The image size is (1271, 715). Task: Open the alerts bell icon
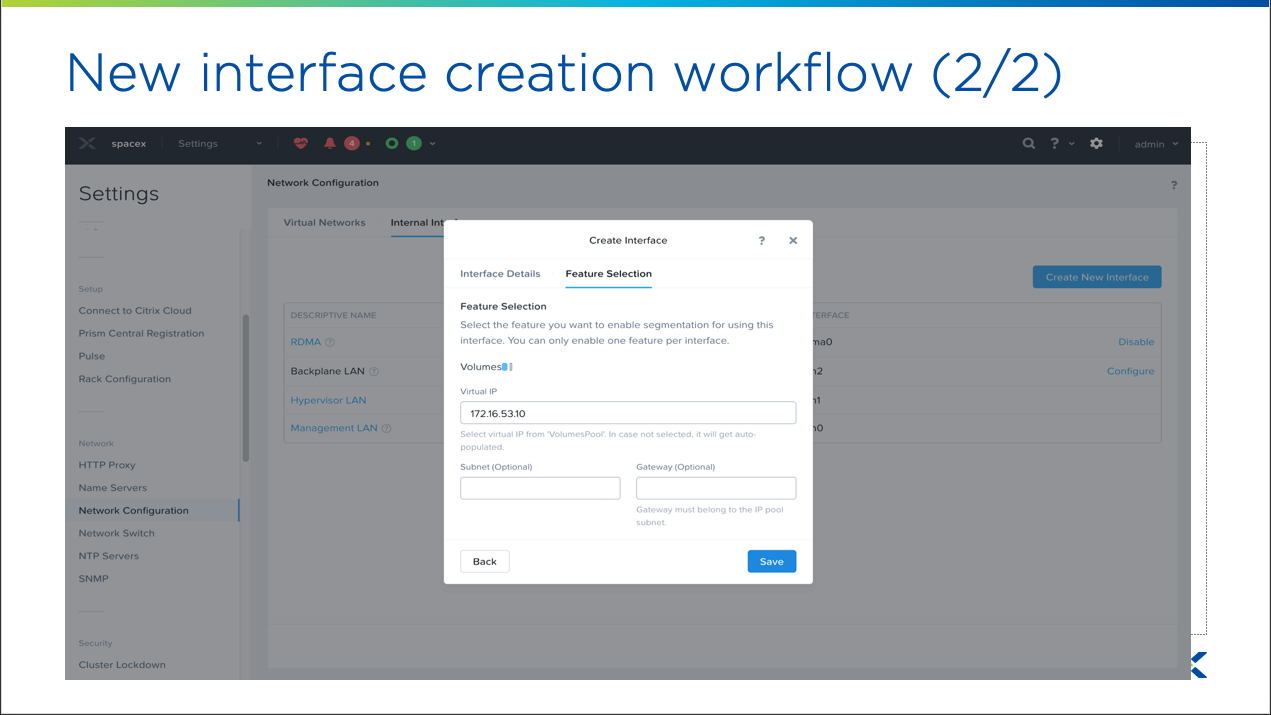coord(330,144)
